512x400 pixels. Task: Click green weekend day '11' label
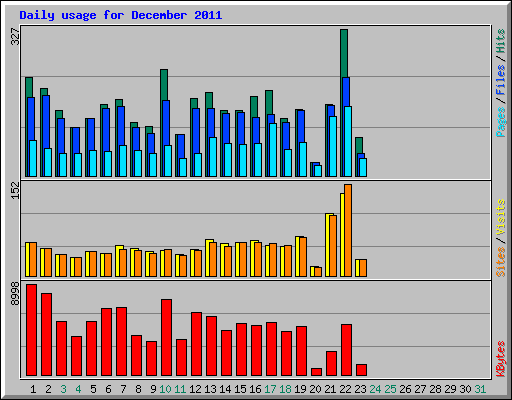(x=180, y=389)
